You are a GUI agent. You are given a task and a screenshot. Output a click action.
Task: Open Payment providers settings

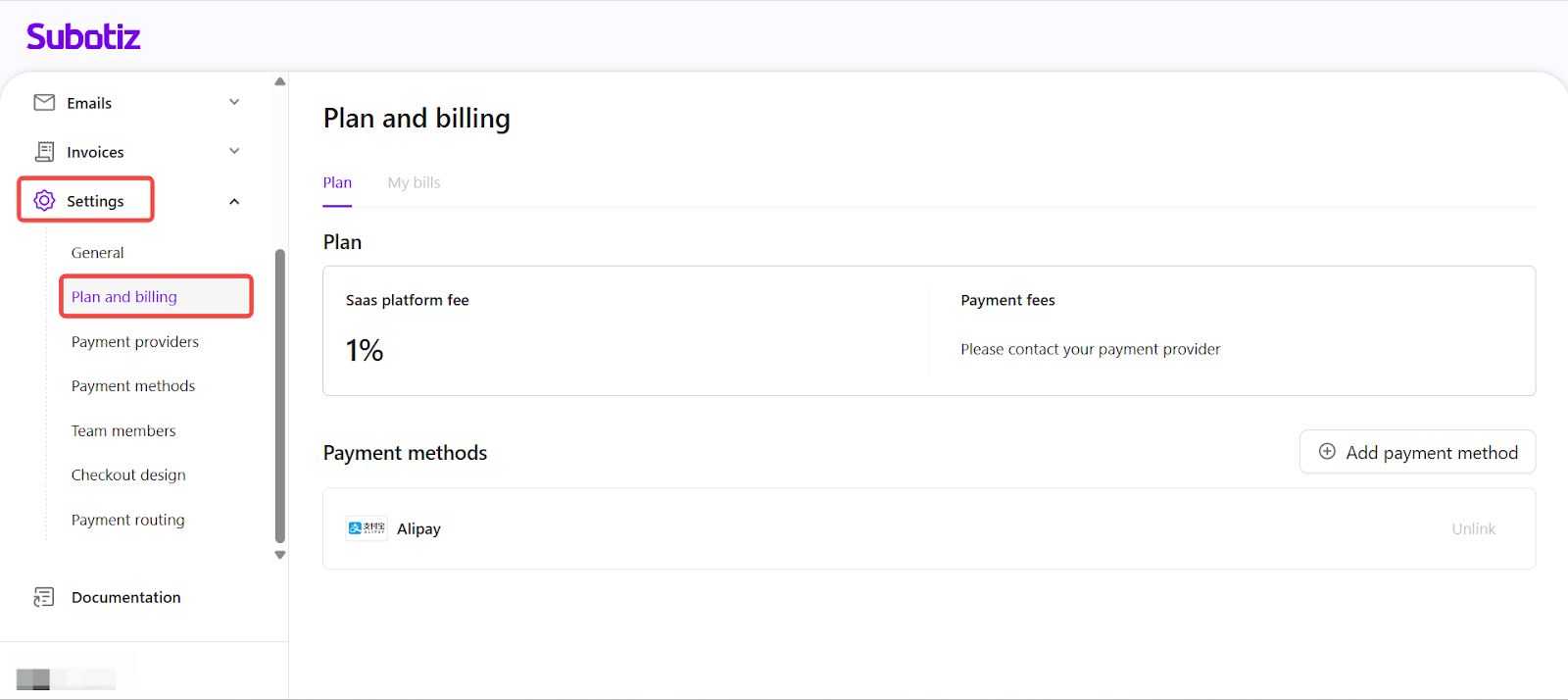coord(135,342)
